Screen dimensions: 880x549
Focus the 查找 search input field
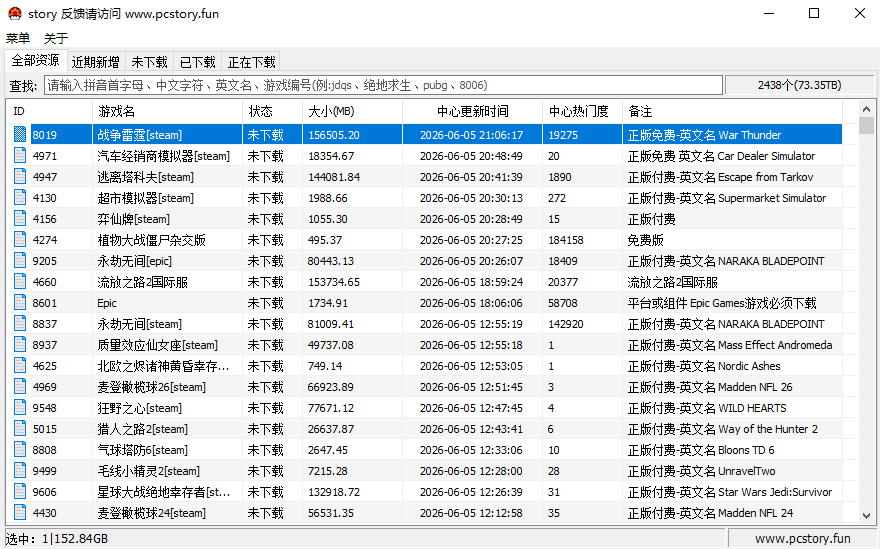pyautogui.click(x=383, y=85)
